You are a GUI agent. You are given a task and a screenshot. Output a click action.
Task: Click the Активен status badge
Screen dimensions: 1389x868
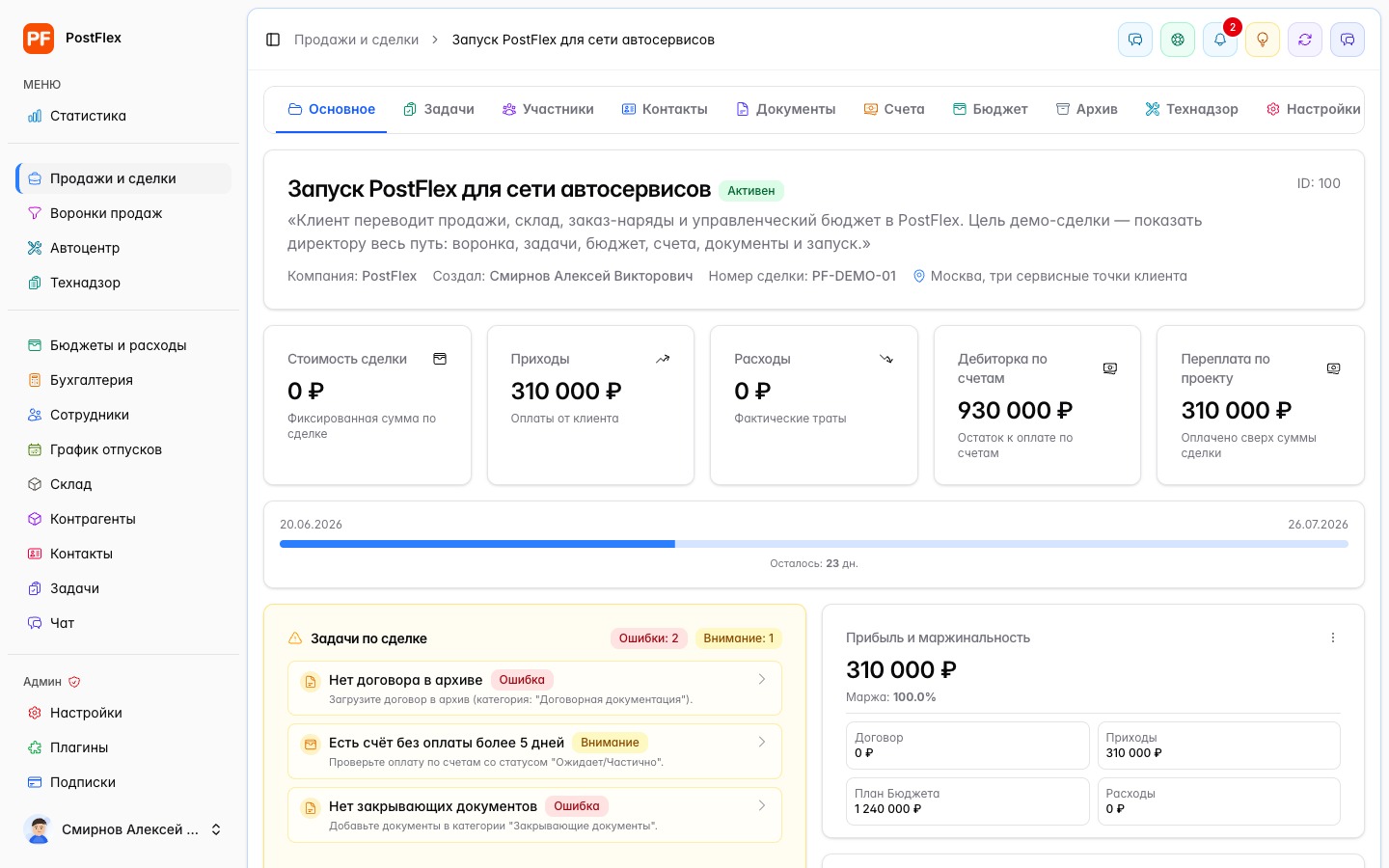tap(750, 191)
